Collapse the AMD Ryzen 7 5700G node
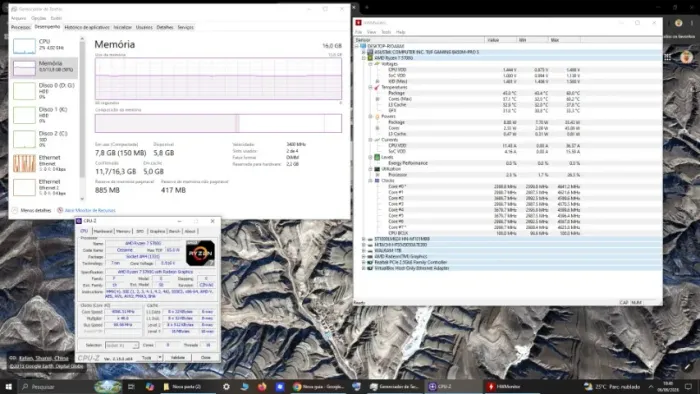The image size is (700, 394). coord(364,58)
